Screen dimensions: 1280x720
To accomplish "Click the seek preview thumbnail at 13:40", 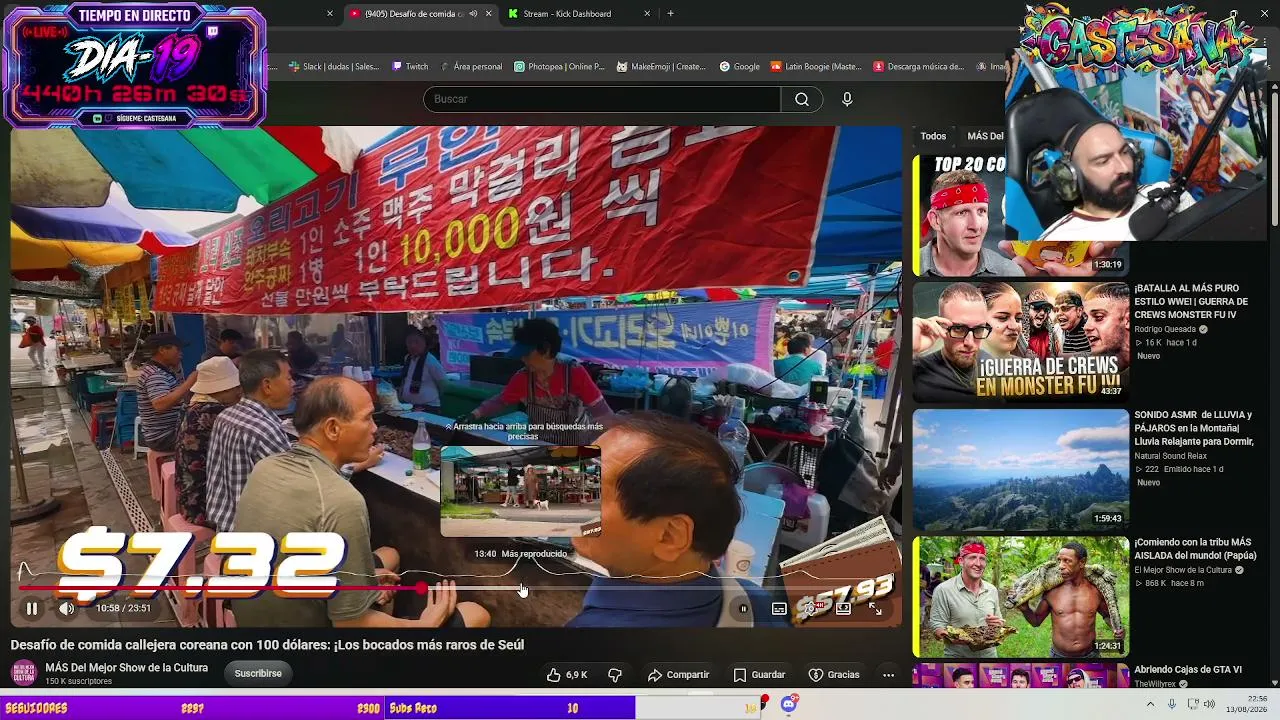I will point(520,491).
